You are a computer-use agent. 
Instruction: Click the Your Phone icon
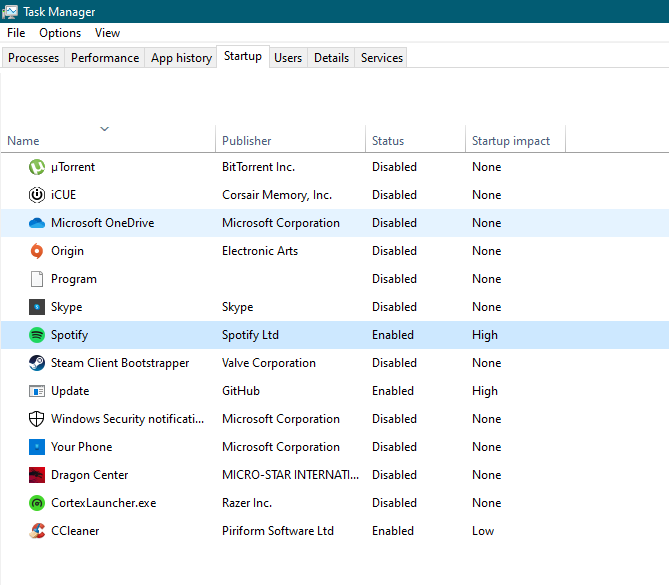tap(37, 447)
